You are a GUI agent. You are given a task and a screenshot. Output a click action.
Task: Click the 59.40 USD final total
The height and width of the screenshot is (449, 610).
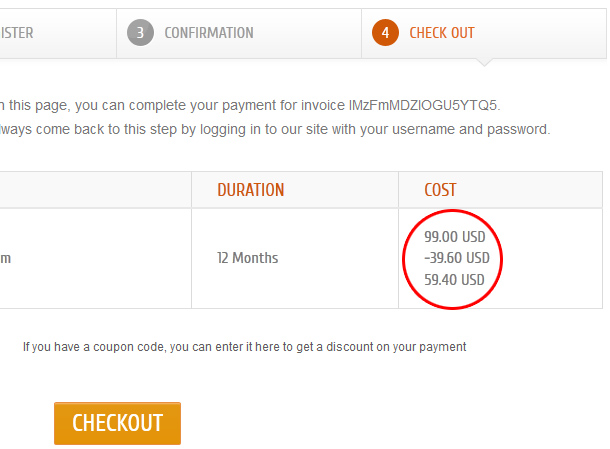454,280
